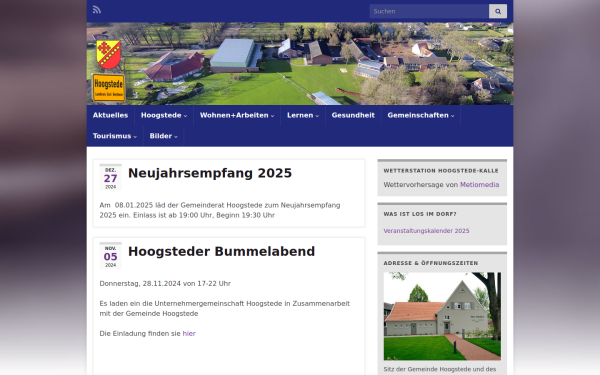Expand the Tourismus dropdown menu
Image resolution: width=600 pixels, height=375 pixels.
[x=115, y=136]
